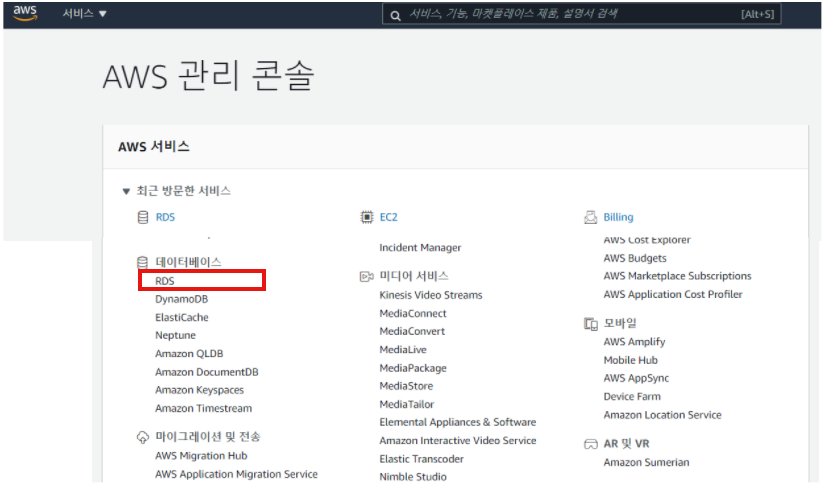Click the 마이그레이션 및 전송 cloud icon
This screenshot has width=834, height=499.
pos(143,437)
